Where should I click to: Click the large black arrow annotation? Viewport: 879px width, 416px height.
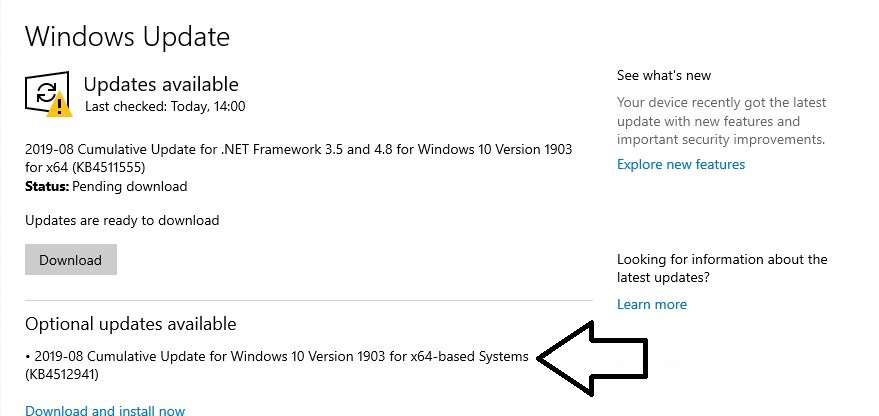(593, 358)
